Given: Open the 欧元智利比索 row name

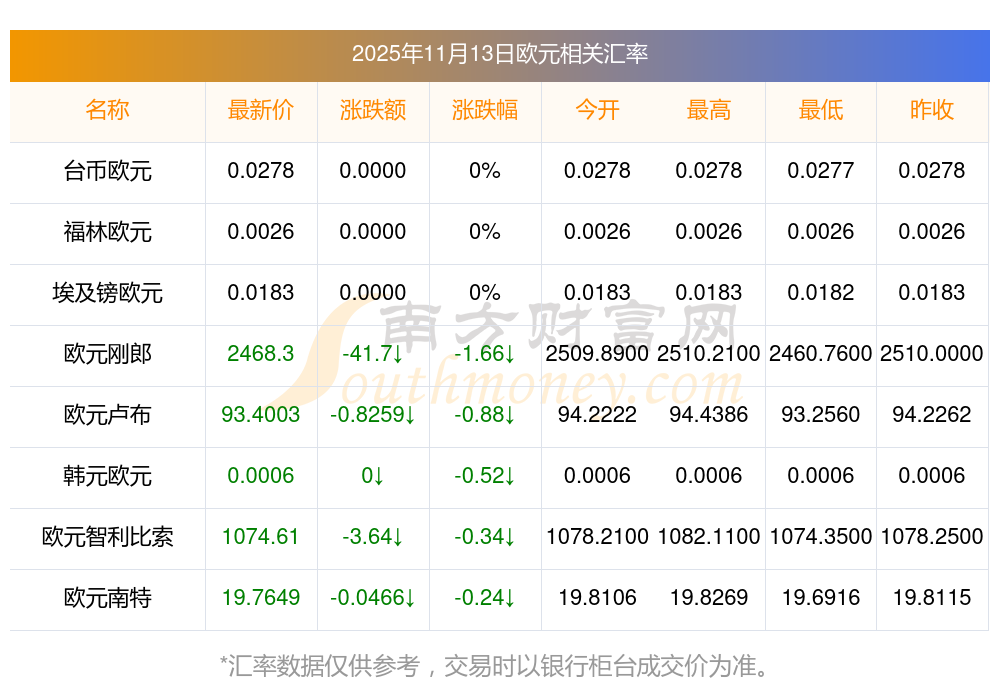Looking at the screenshot, I should pos(107,537).
